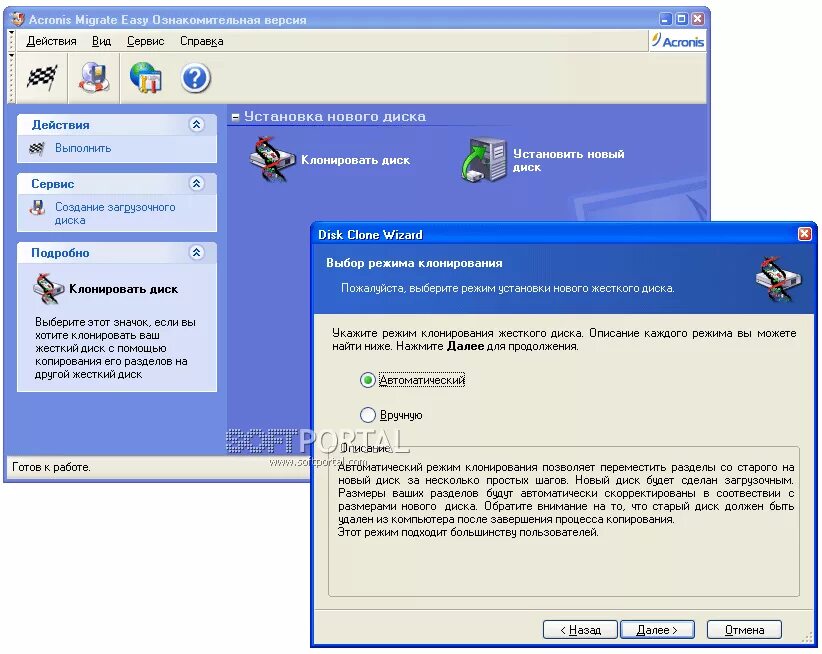Click the wizard resize grip corner

click(x=807, y=638)
